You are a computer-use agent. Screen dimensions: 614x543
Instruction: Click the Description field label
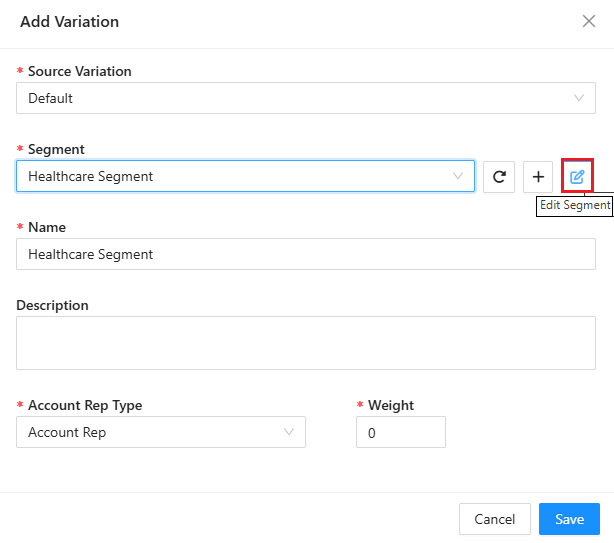tap(52, 305)
